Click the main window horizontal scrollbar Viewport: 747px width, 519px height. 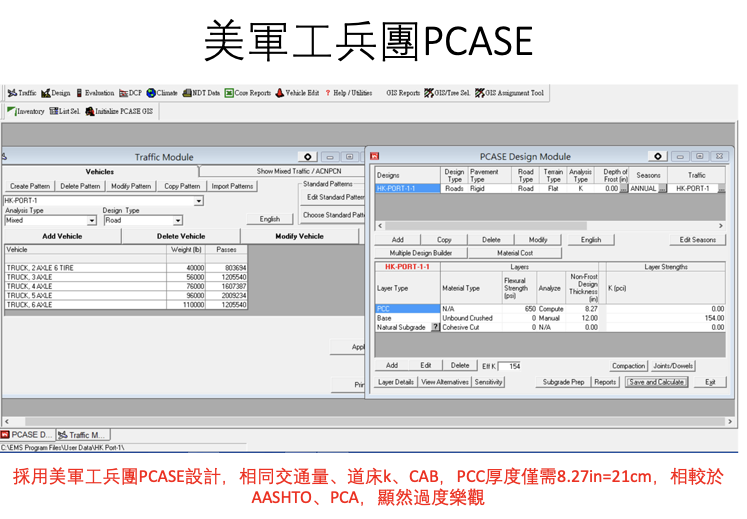click(368, 421)
